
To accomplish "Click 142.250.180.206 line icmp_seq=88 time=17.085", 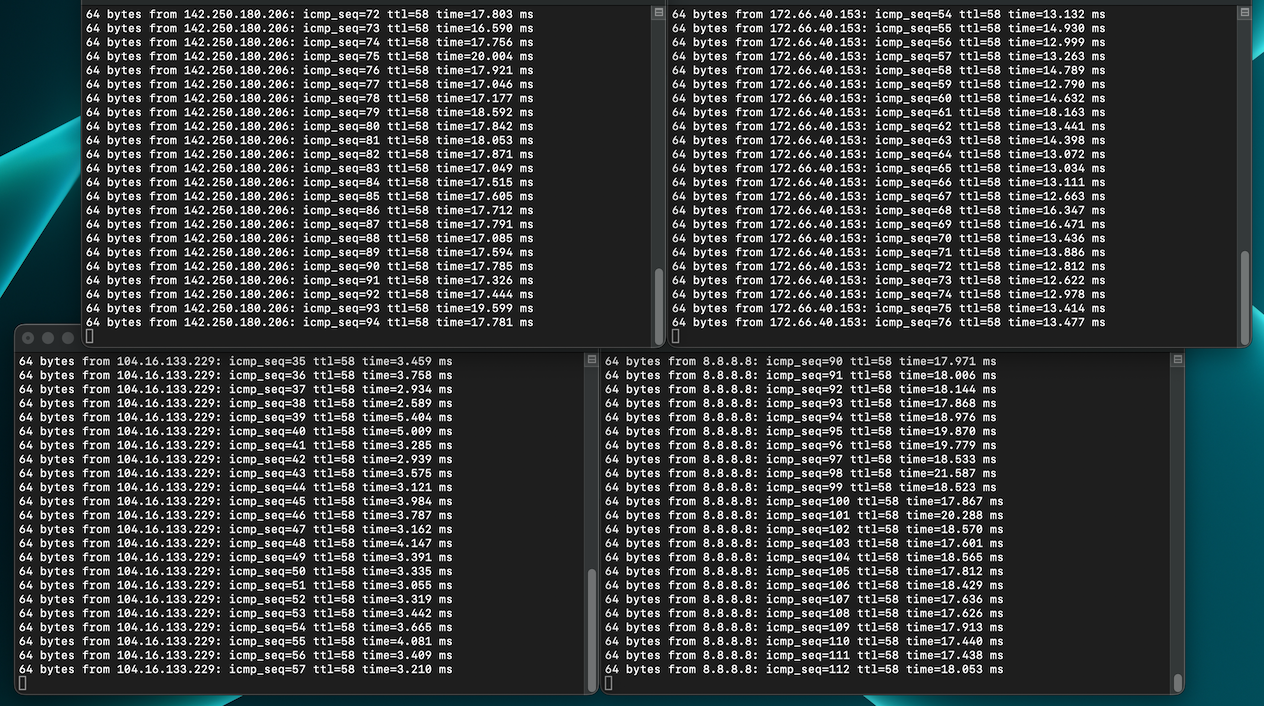I will (310, 238).
